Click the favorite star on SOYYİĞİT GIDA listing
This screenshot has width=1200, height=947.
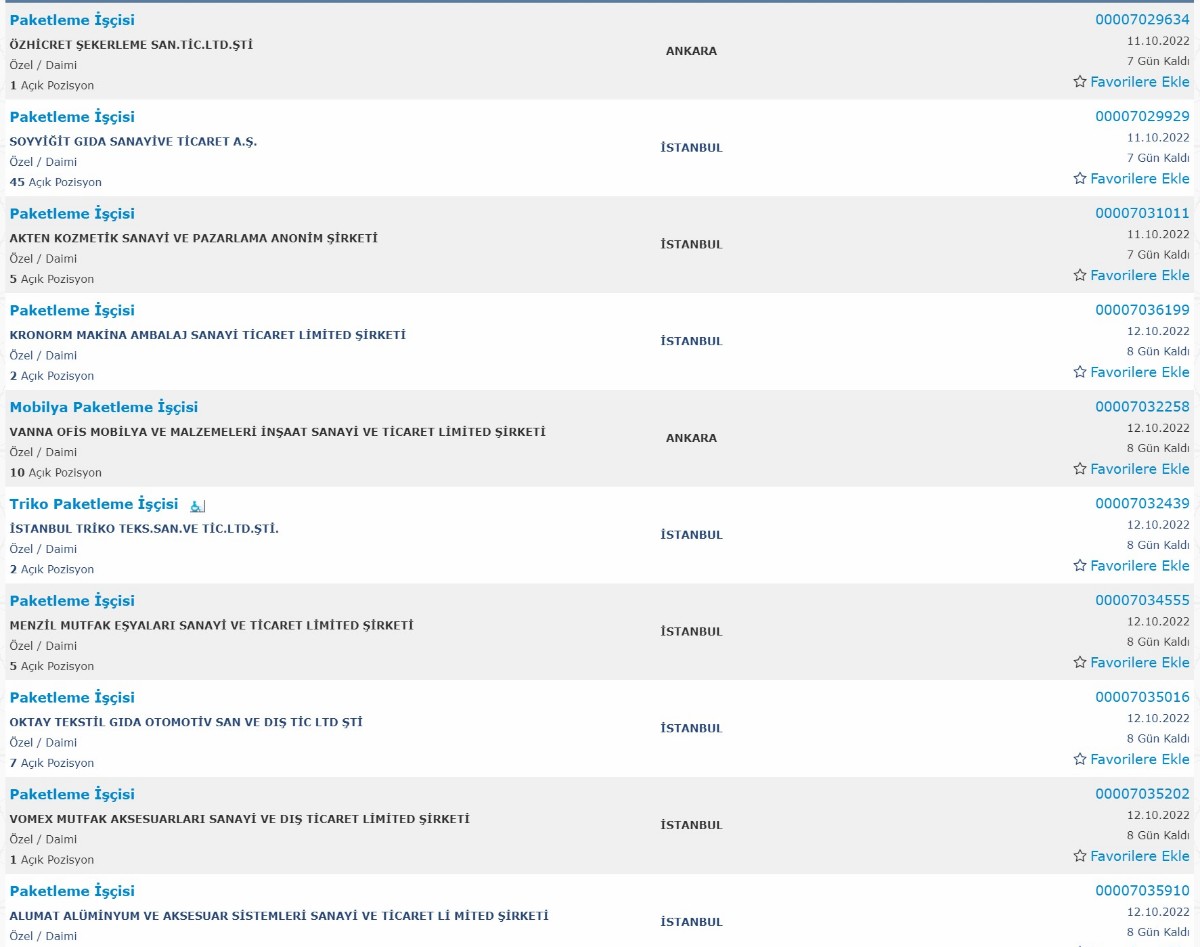point(1079,179)
